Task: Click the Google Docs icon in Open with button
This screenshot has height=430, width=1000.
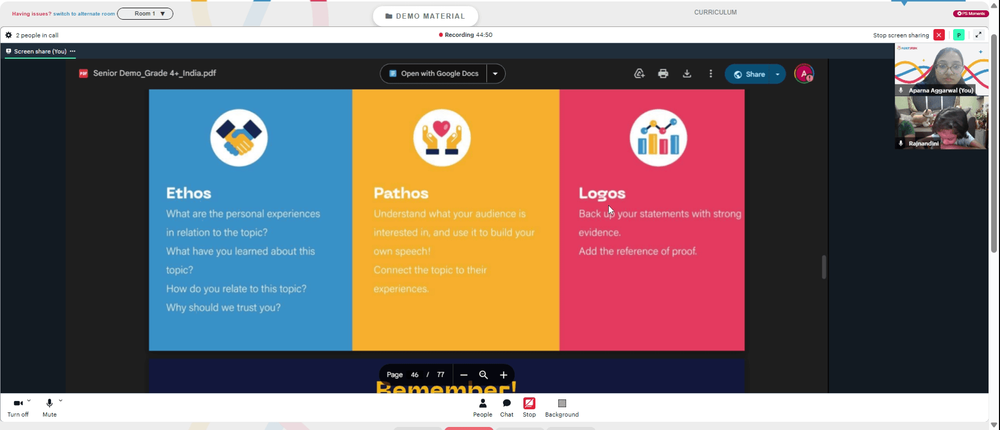Action: (393, 73)
